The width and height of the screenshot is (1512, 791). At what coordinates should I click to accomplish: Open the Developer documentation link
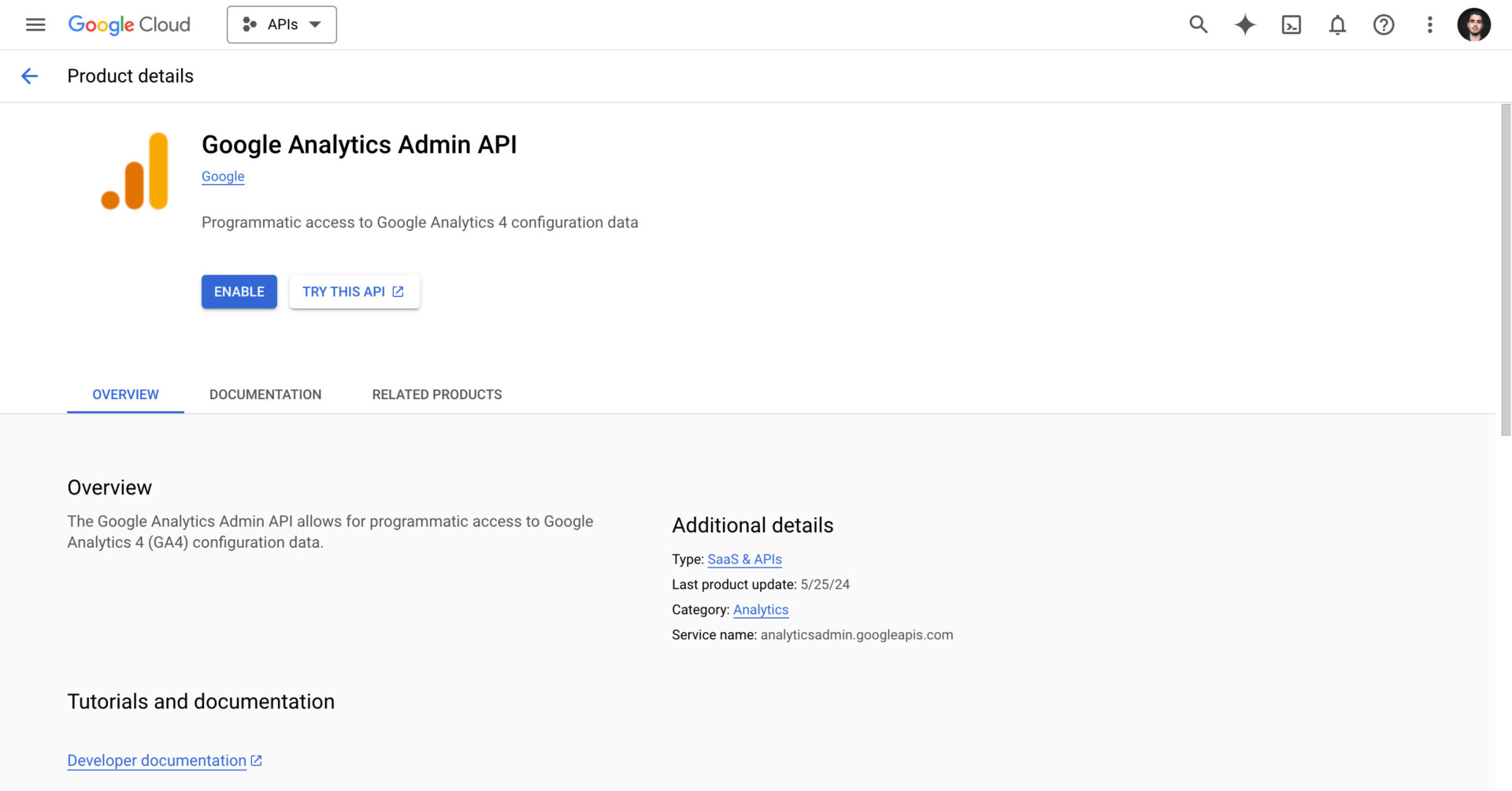click(x=157, y=760)
